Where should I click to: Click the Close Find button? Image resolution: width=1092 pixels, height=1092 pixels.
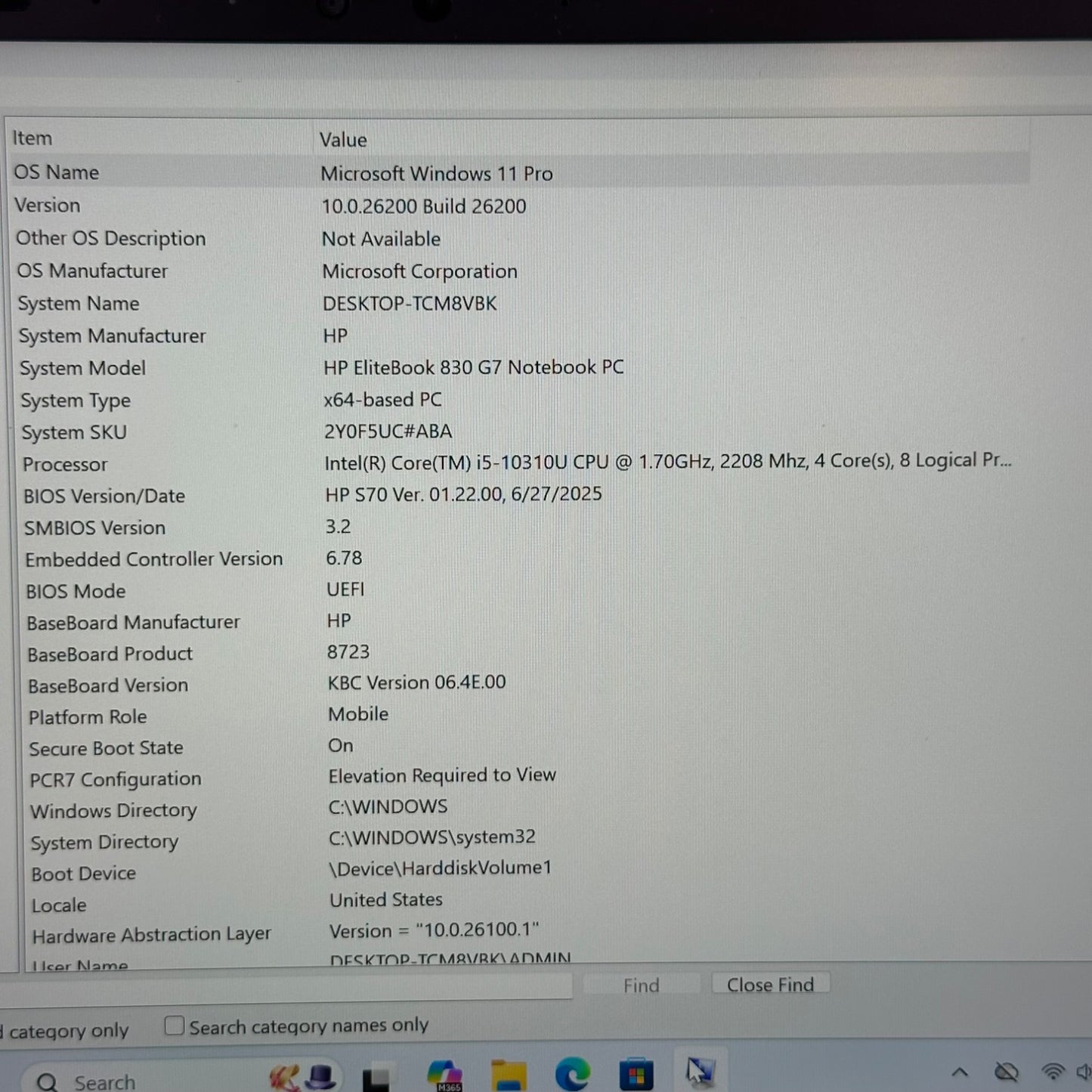tap(770, 985)
